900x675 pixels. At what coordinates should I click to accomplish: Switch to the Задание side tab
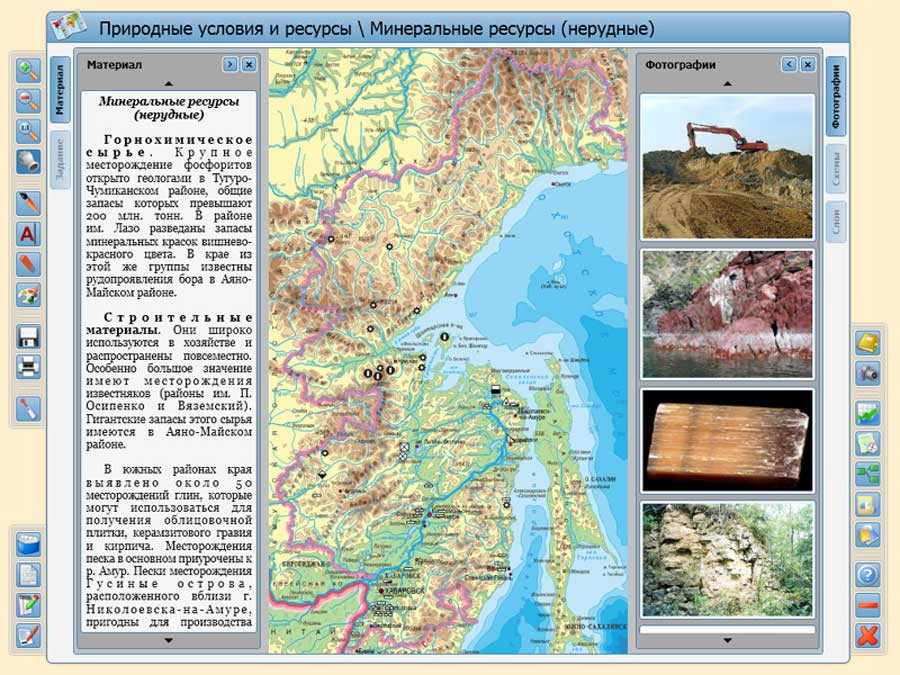60,159
